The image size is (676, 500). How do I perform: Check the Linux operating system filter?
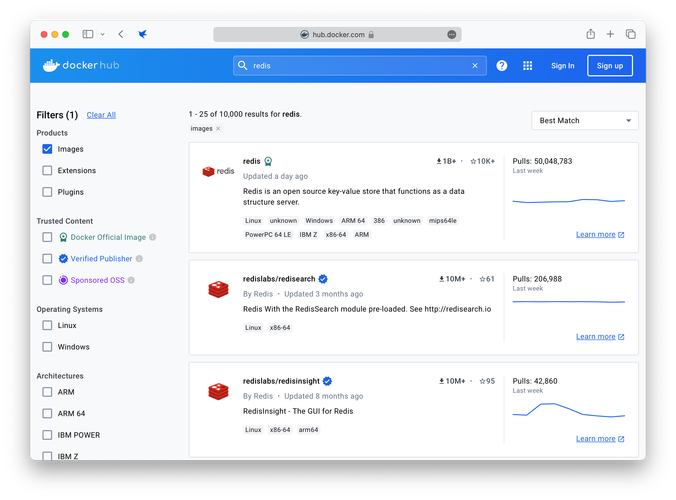point(47,325)
